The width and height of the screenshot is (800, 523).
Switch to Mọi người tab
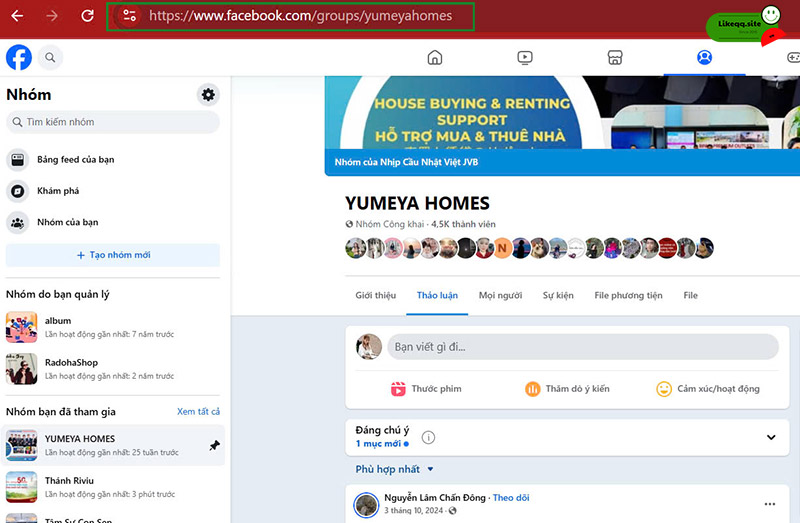pos(500,295)
